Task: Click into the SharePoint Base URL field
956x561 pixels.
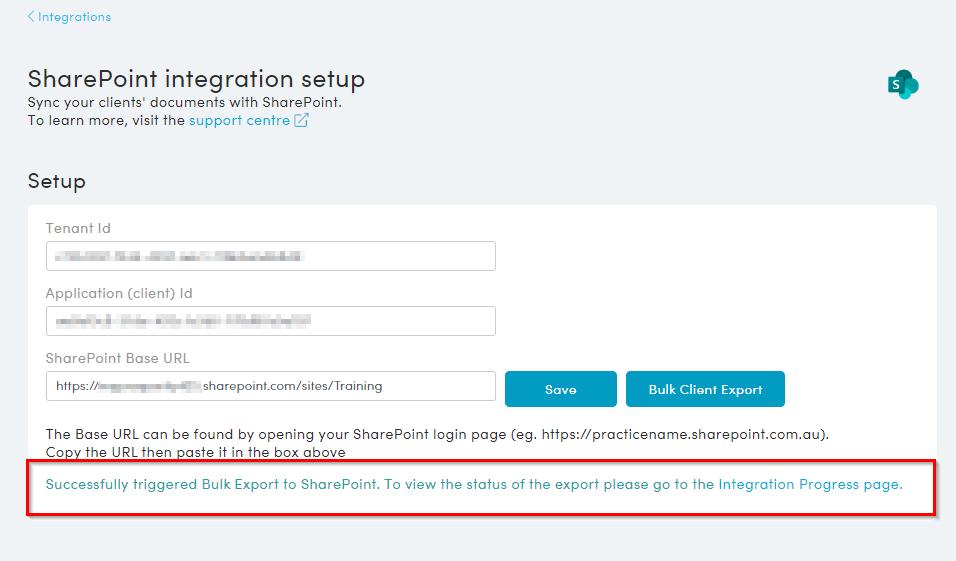Action: tap(271, 386)
